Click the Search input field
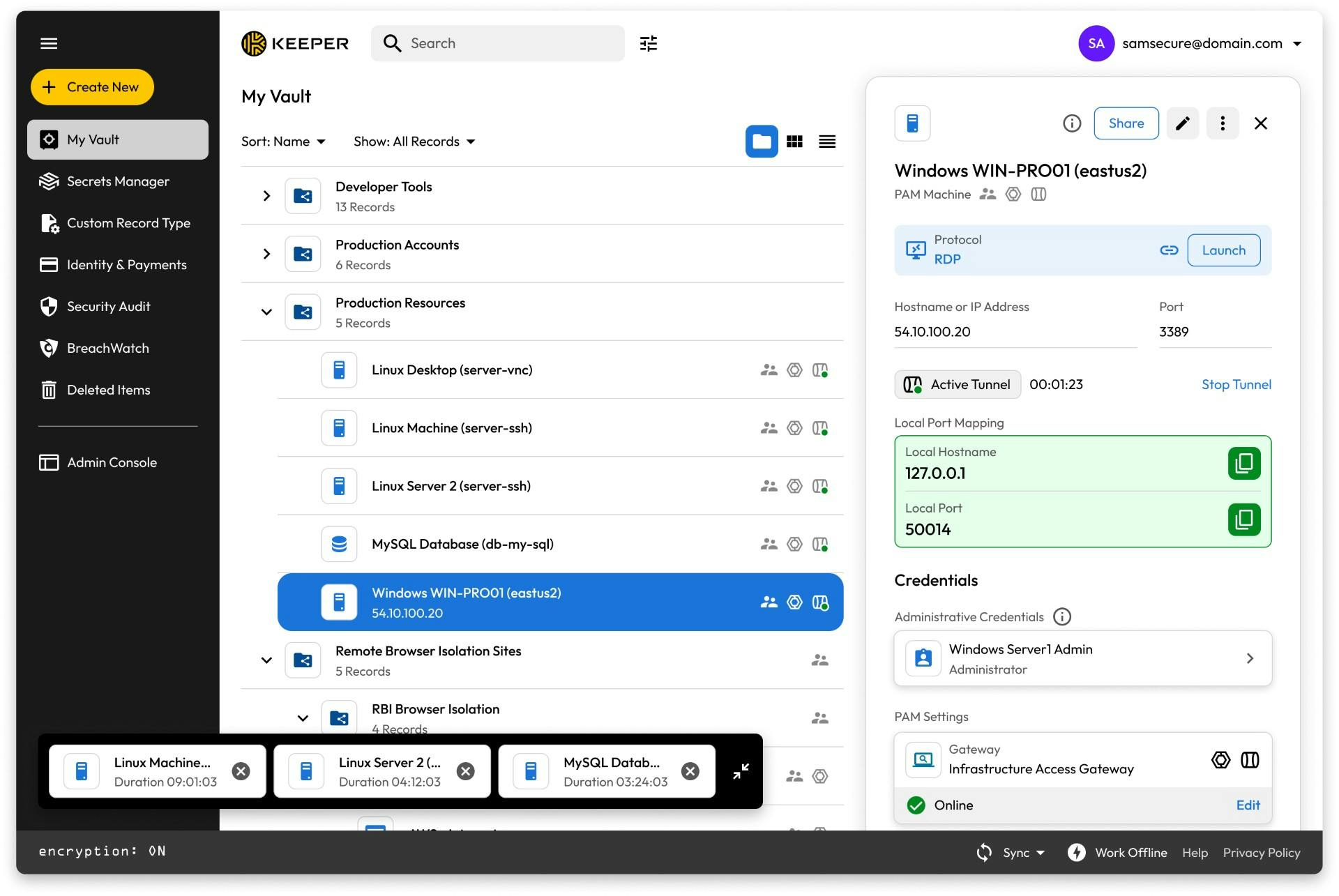 [498, 43]
